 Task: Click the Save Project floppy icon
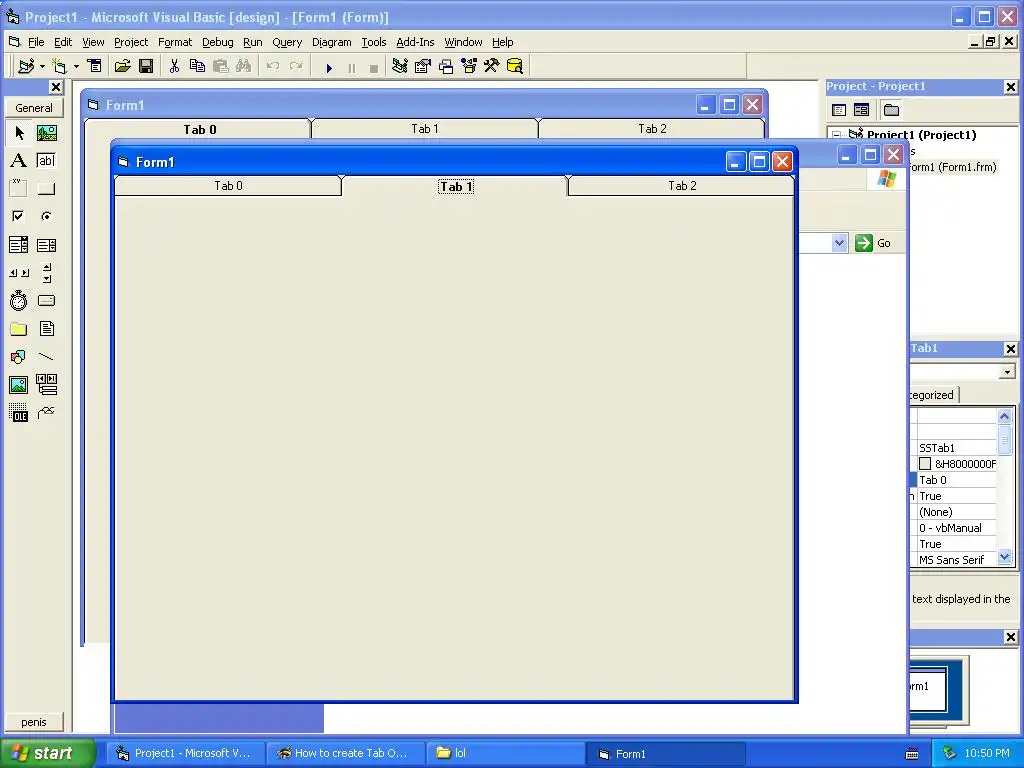146,66
